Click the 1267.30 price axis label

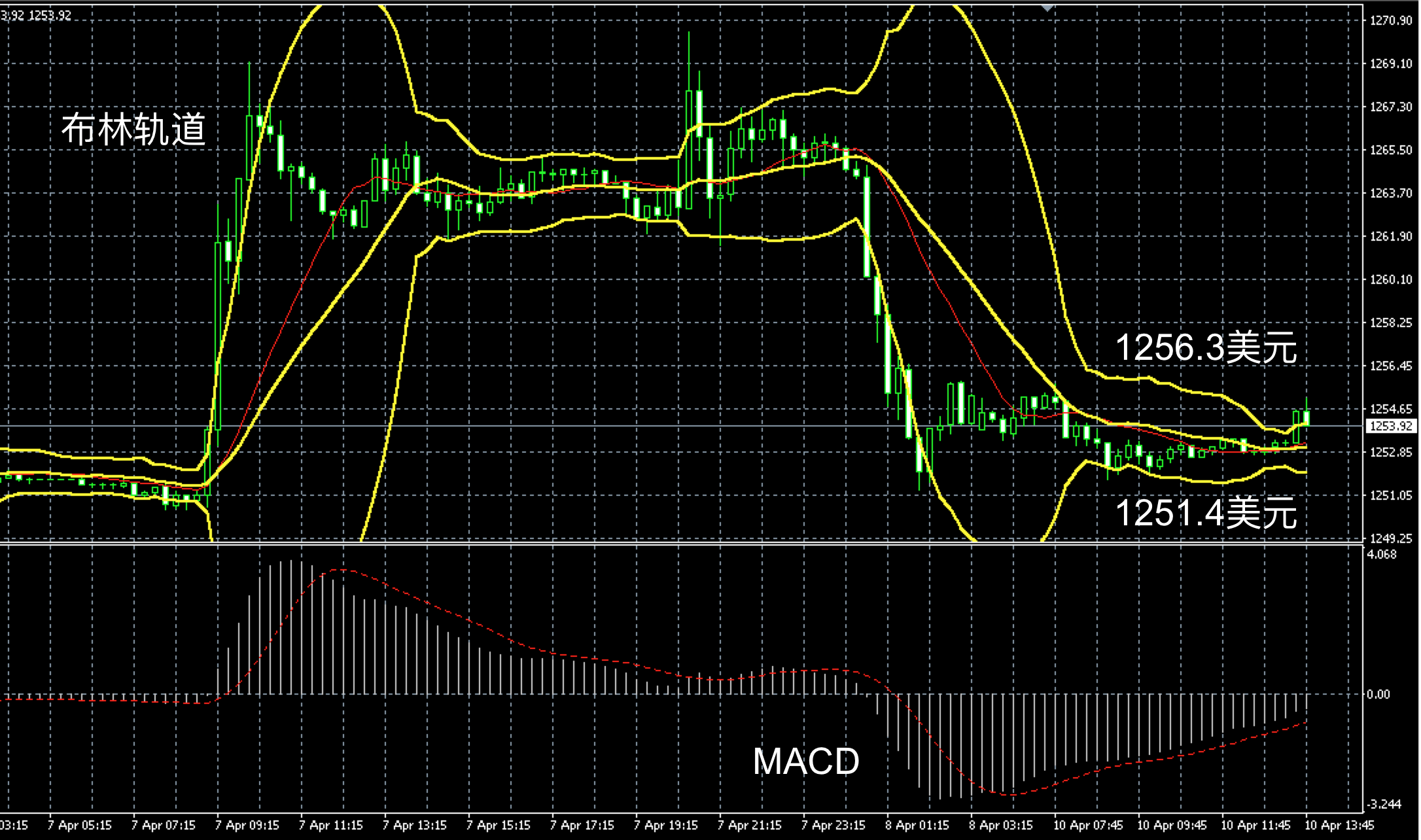coord(1391,107)
